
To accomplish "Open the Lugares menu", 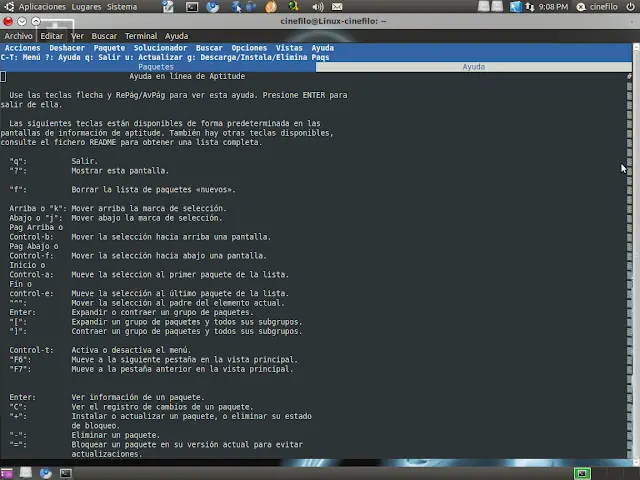I will [87, 7].
